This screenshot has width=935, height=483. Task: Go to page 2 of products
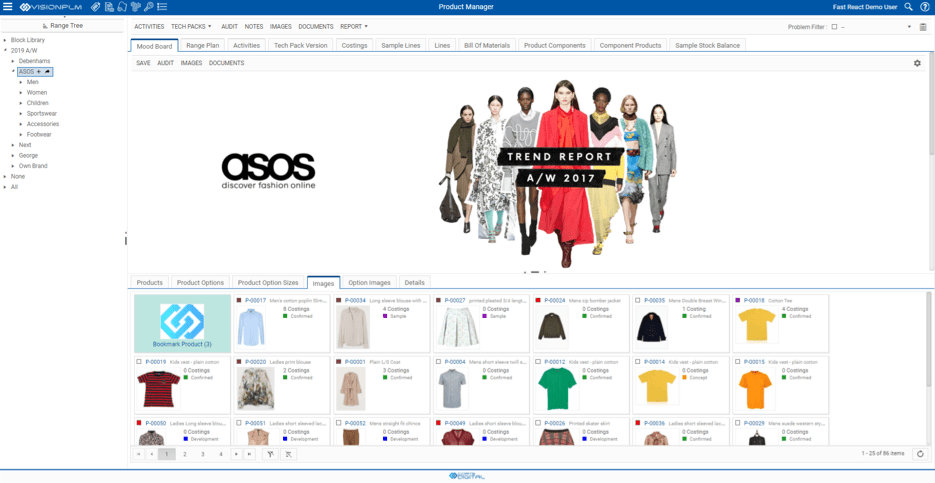point(185,454)
